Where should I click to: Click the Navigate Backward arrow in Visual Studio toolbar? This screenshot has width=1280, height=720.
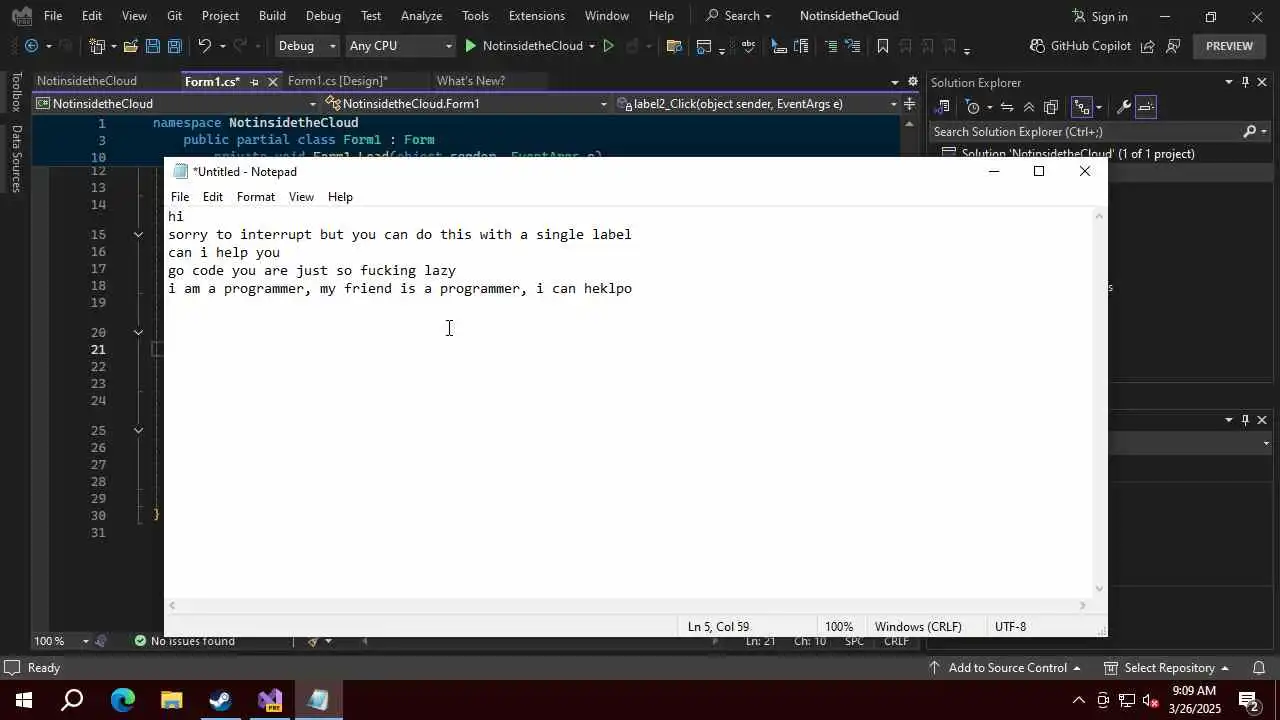pos(31,46)
